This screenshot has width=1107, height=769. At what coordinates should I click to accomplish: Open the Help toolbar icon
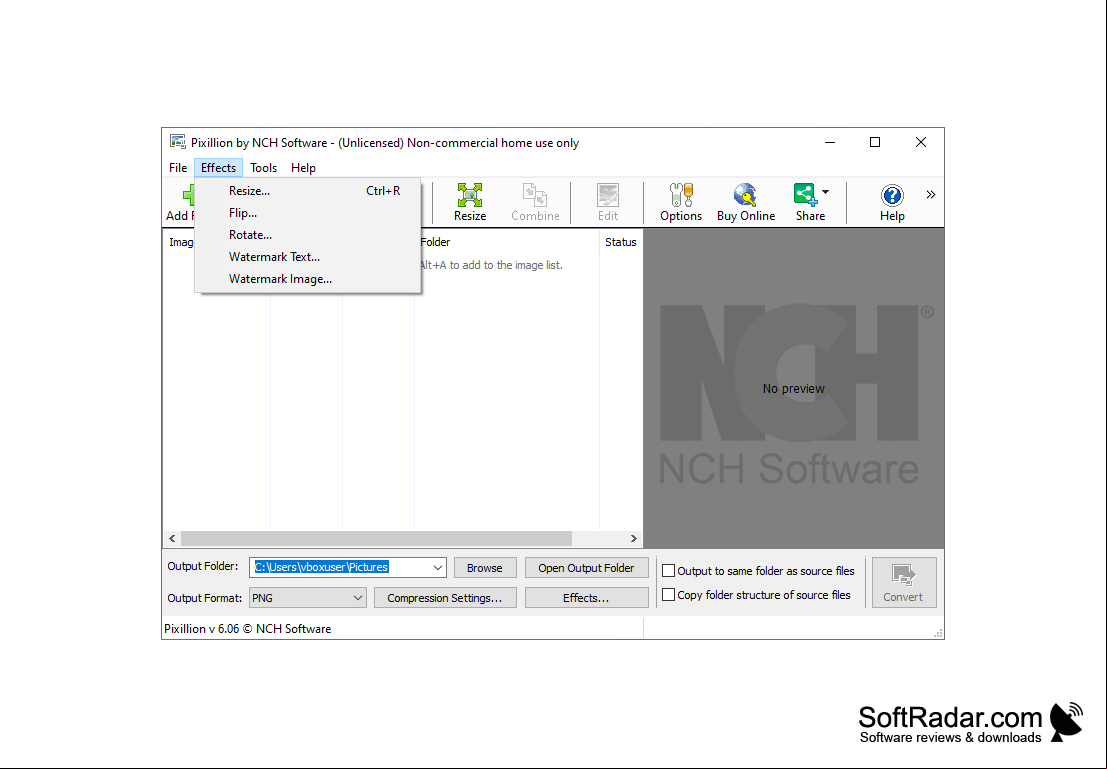[x=892, y=202]
